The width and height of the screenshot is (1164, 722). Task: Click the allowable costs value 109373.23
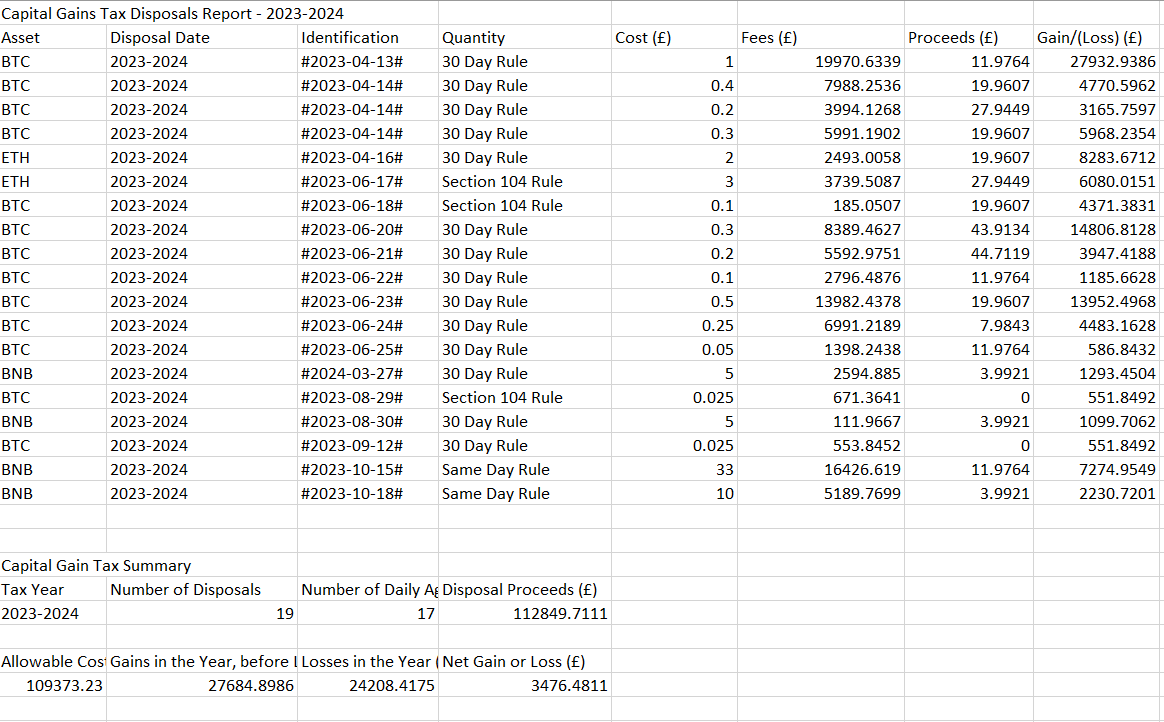[x=64, y=686]
